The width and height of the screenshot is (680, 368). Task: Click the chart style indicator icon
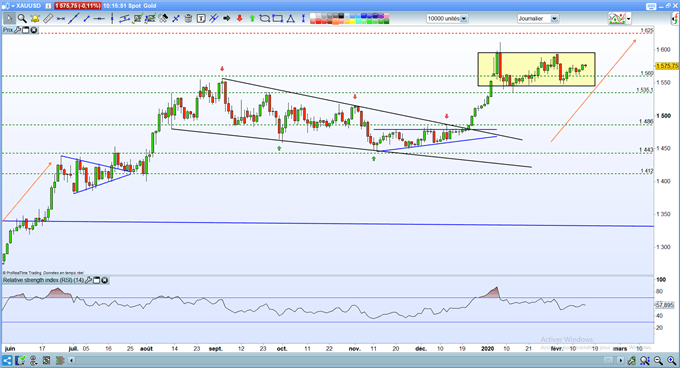617,19
